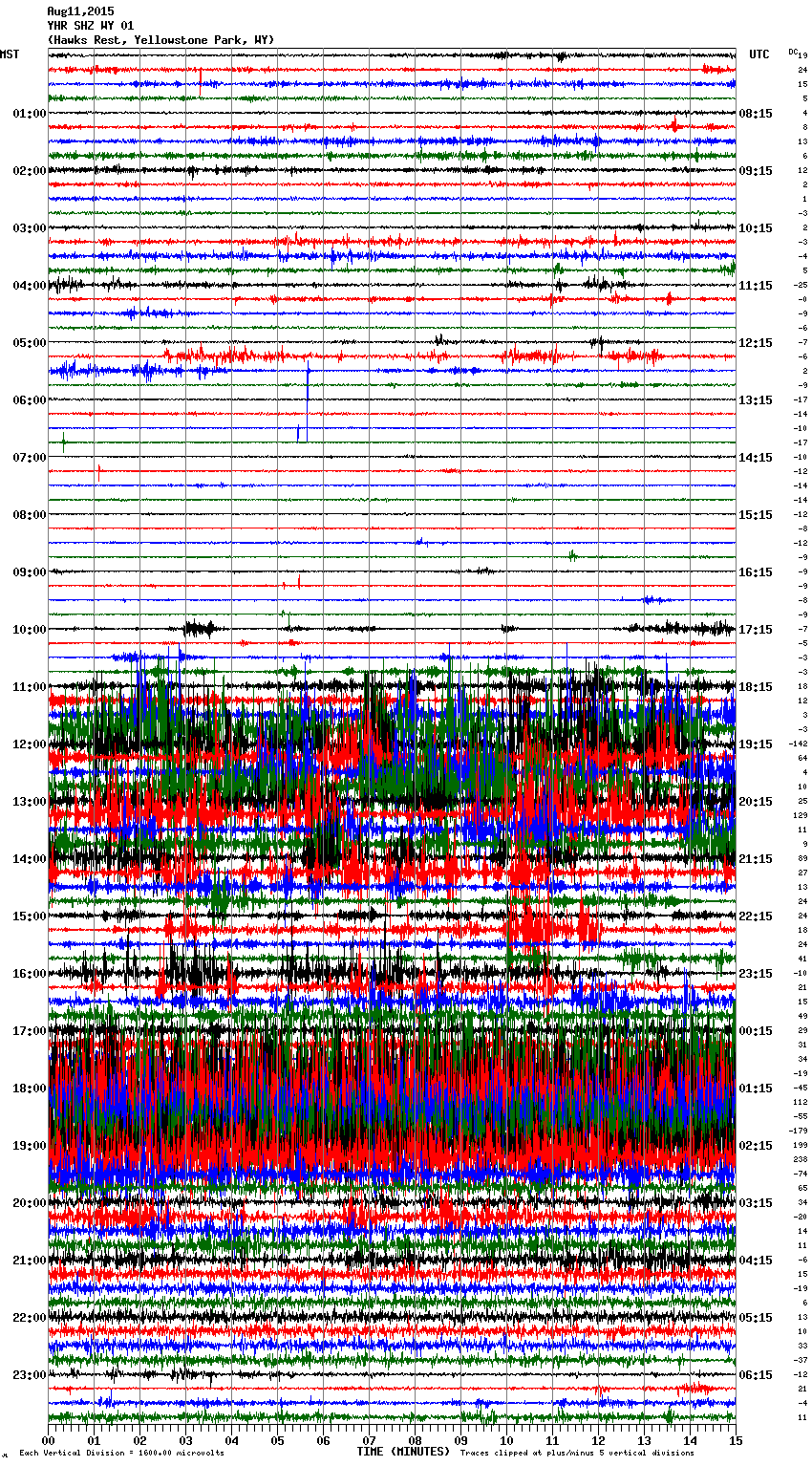Select the UTC time label '22:15'
The height and width of the screenshot is (1466, 812).
[756, 916]
